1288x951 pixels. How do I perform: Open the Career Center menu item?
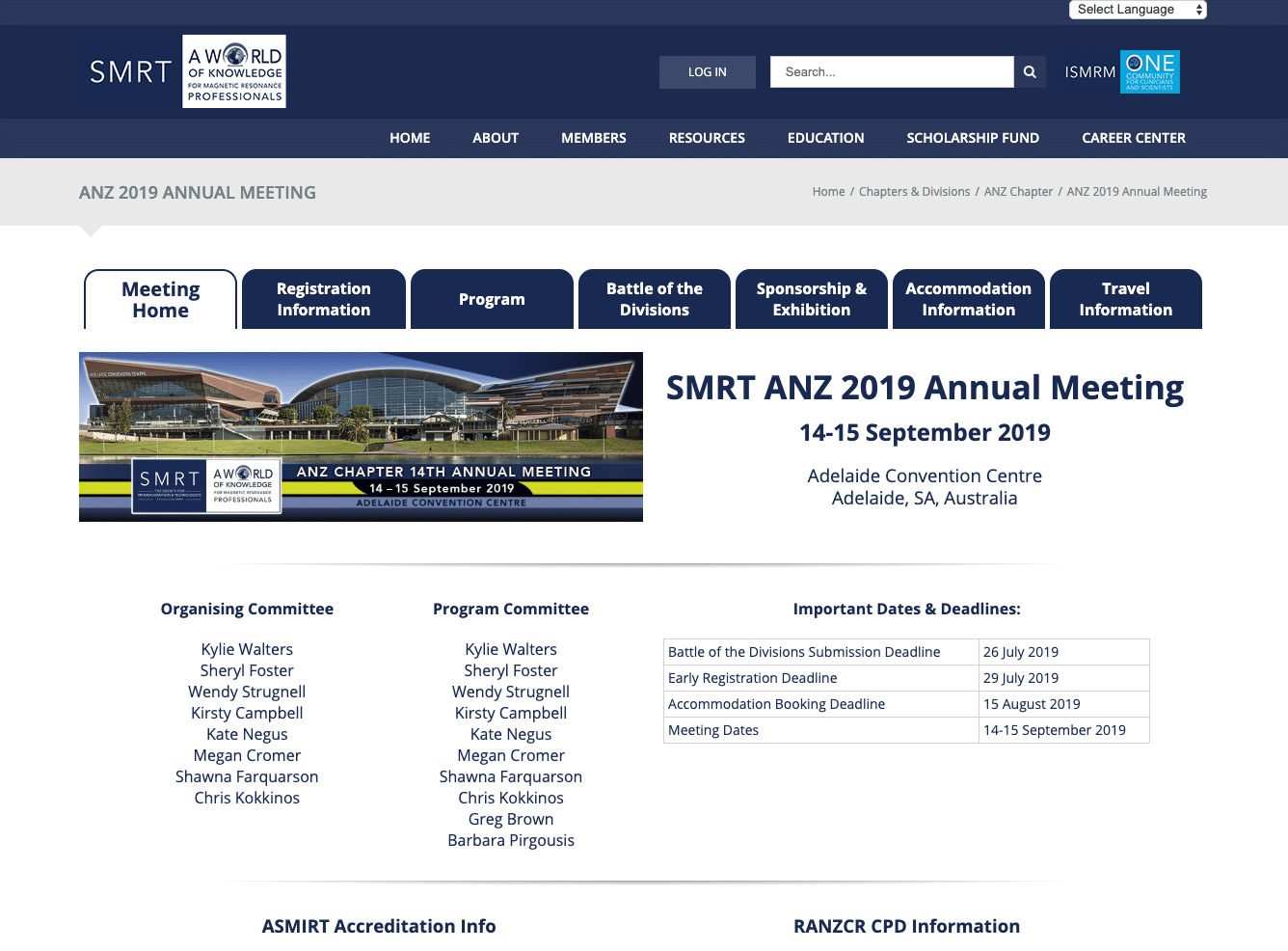pos(1134,138)
